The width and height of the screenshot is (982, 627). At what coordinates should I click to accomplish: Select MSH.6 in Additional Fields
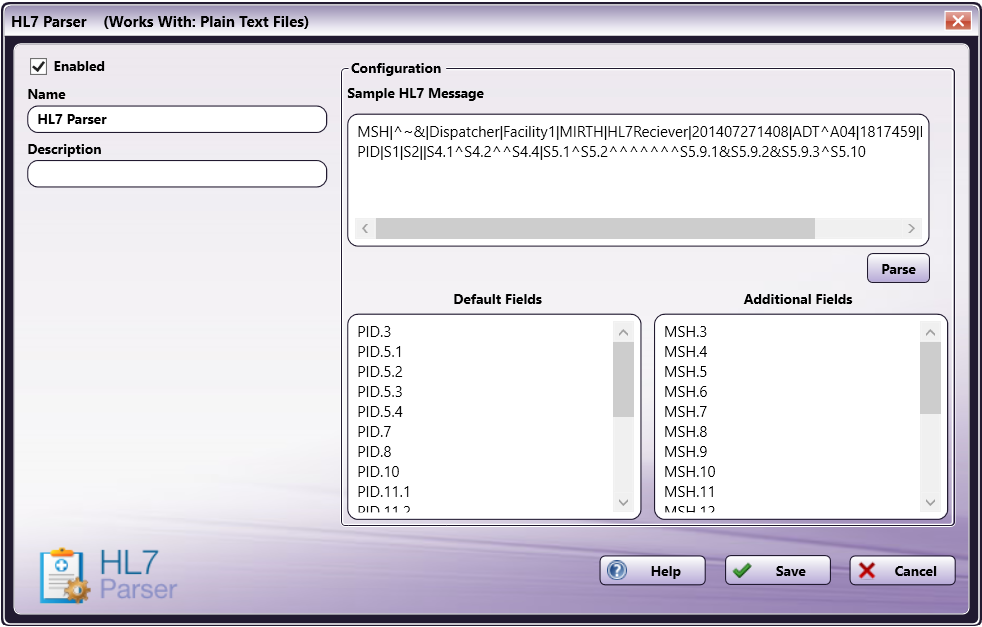click(685, 392)
